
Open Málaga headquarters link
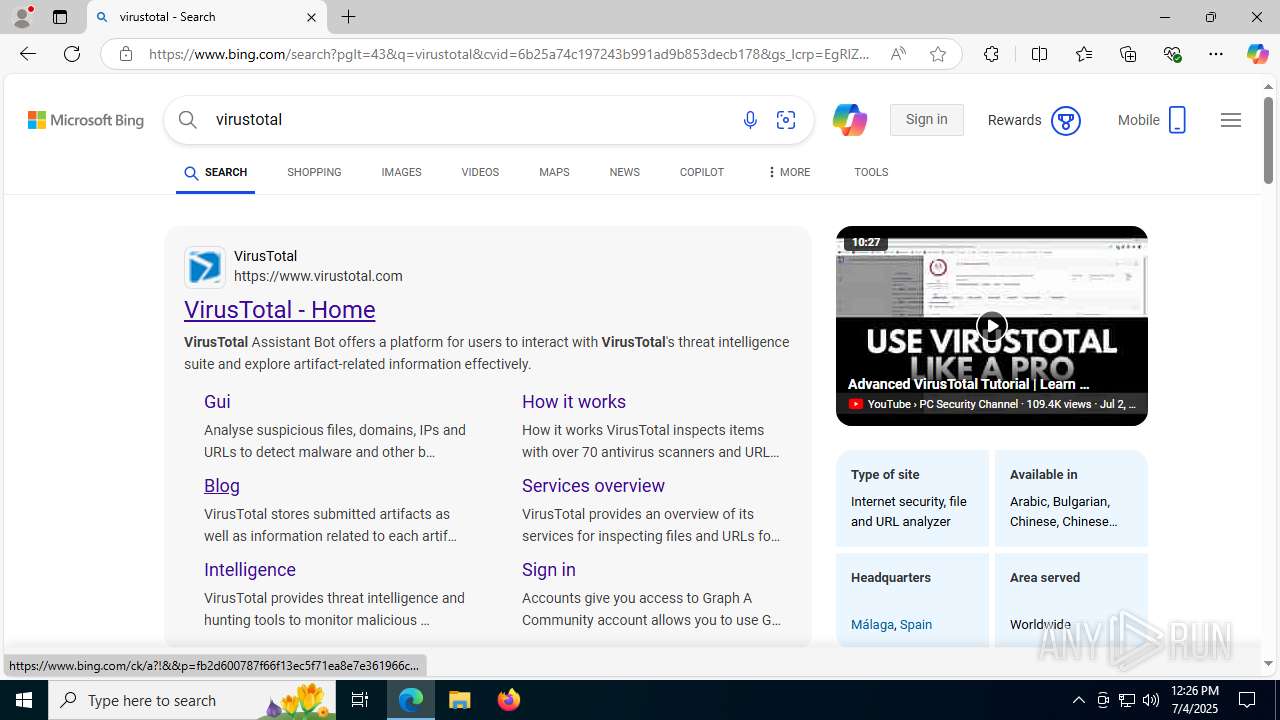tap(872, 625)
